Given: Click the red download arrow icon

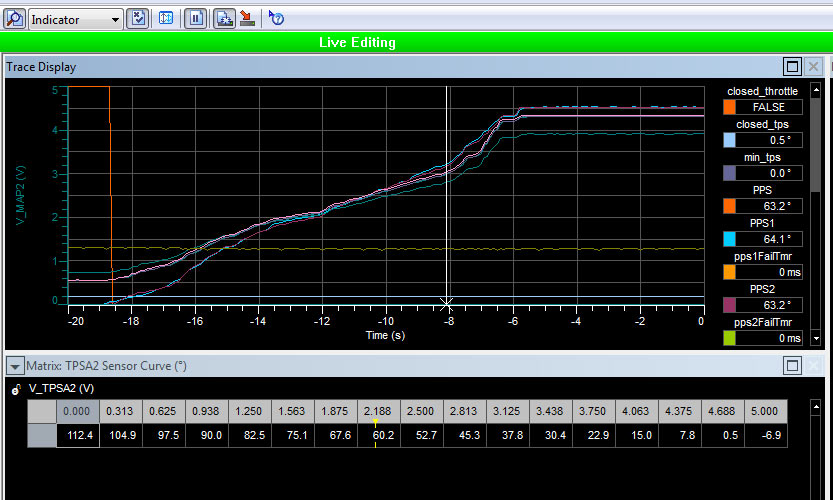Looking at the screenshot, I should point(248,19).
